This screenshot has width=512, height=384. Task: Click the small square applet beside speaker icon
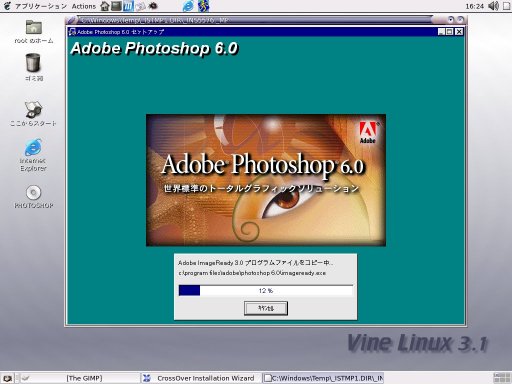tap(506, 6)
